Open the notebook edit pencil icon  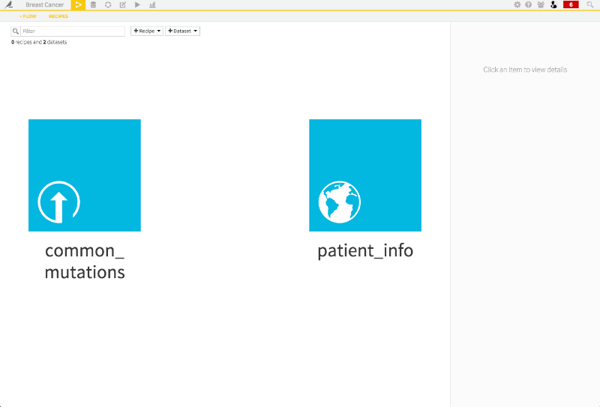coord(122,5)
